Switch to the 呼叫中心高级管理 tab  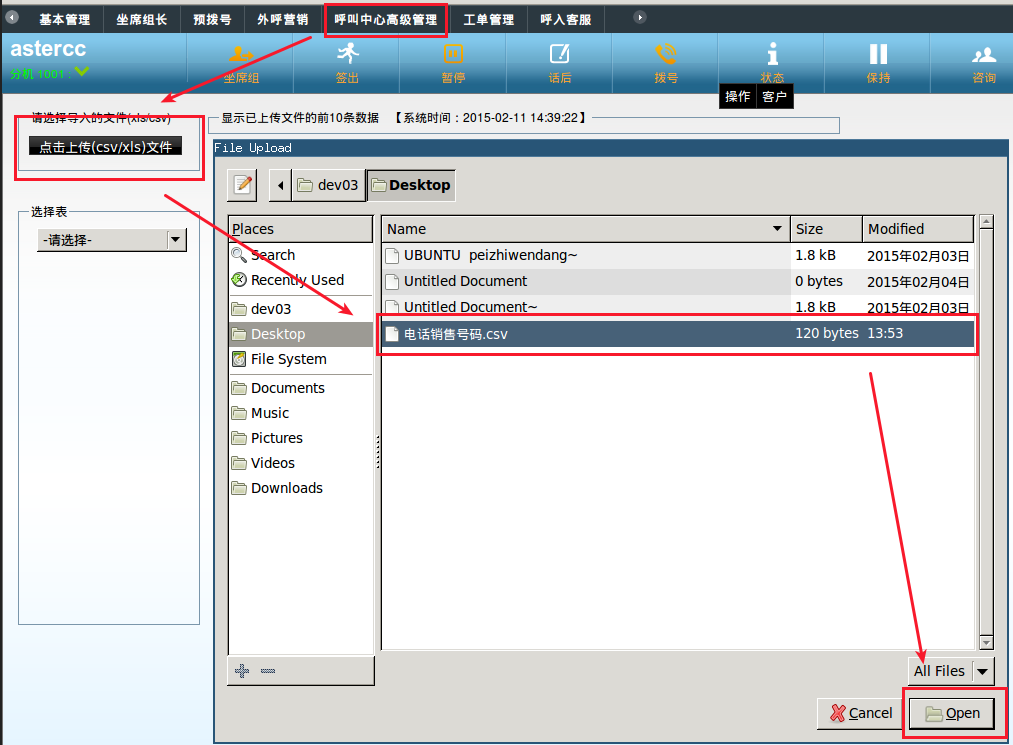[385, 19]
